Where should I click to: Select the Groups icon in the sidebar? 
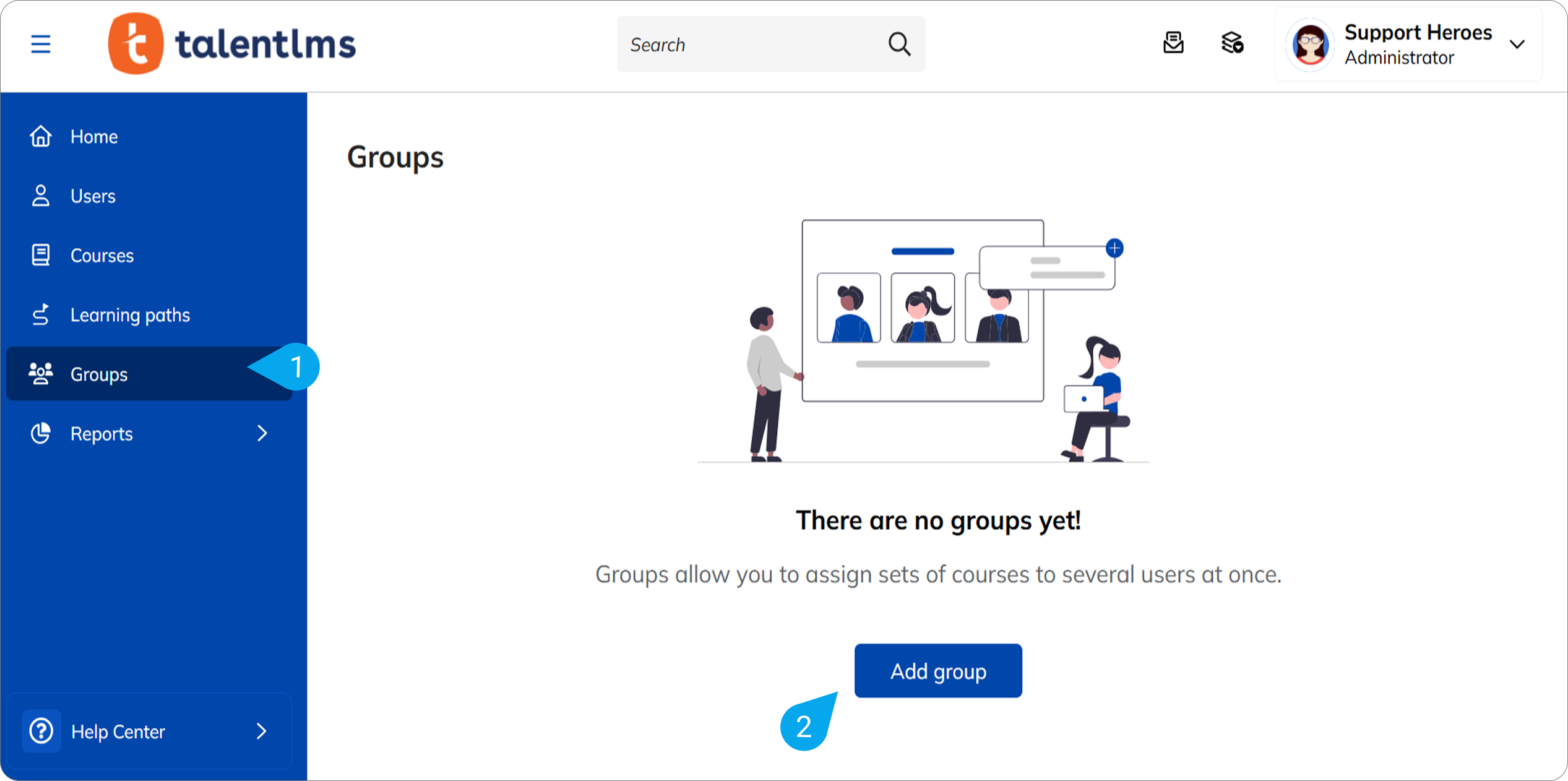pyautogui.click(x=40, y=373)
